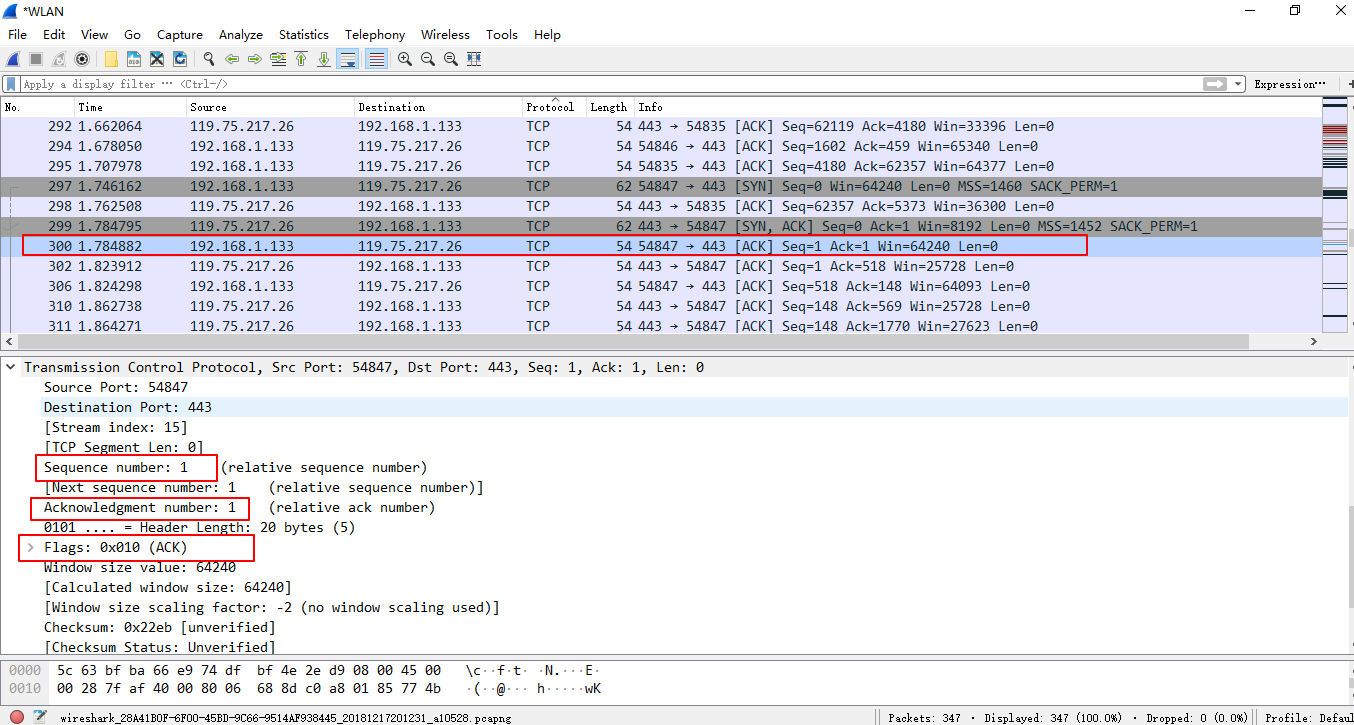The width and height of the screenshot is (1354, 725).
Task: Select the Destination Port: 443 field
Action: click(128, 407)
